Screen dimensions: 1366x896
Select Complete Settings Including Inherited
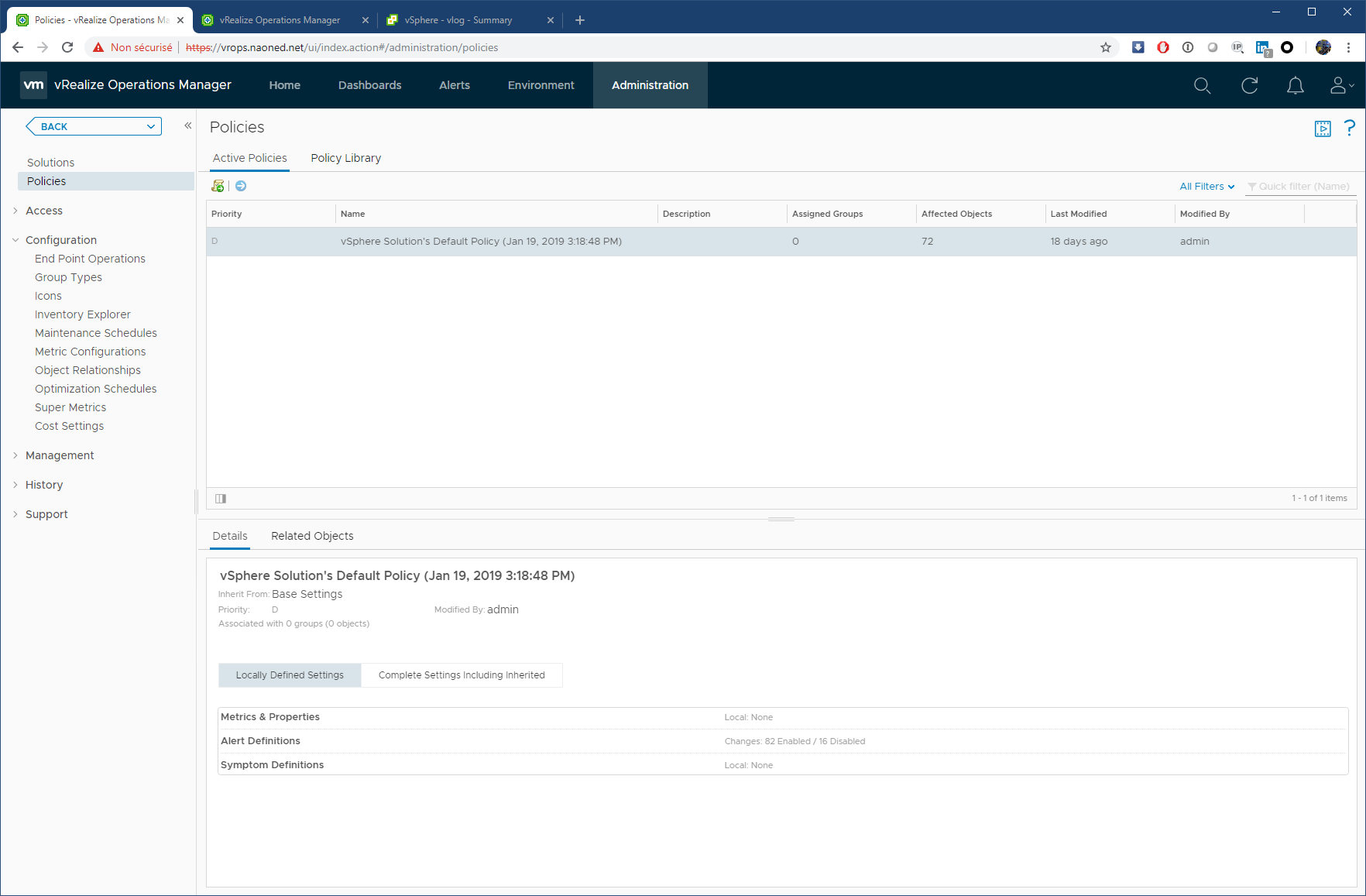pyautogui.click(x=462, y=675)
